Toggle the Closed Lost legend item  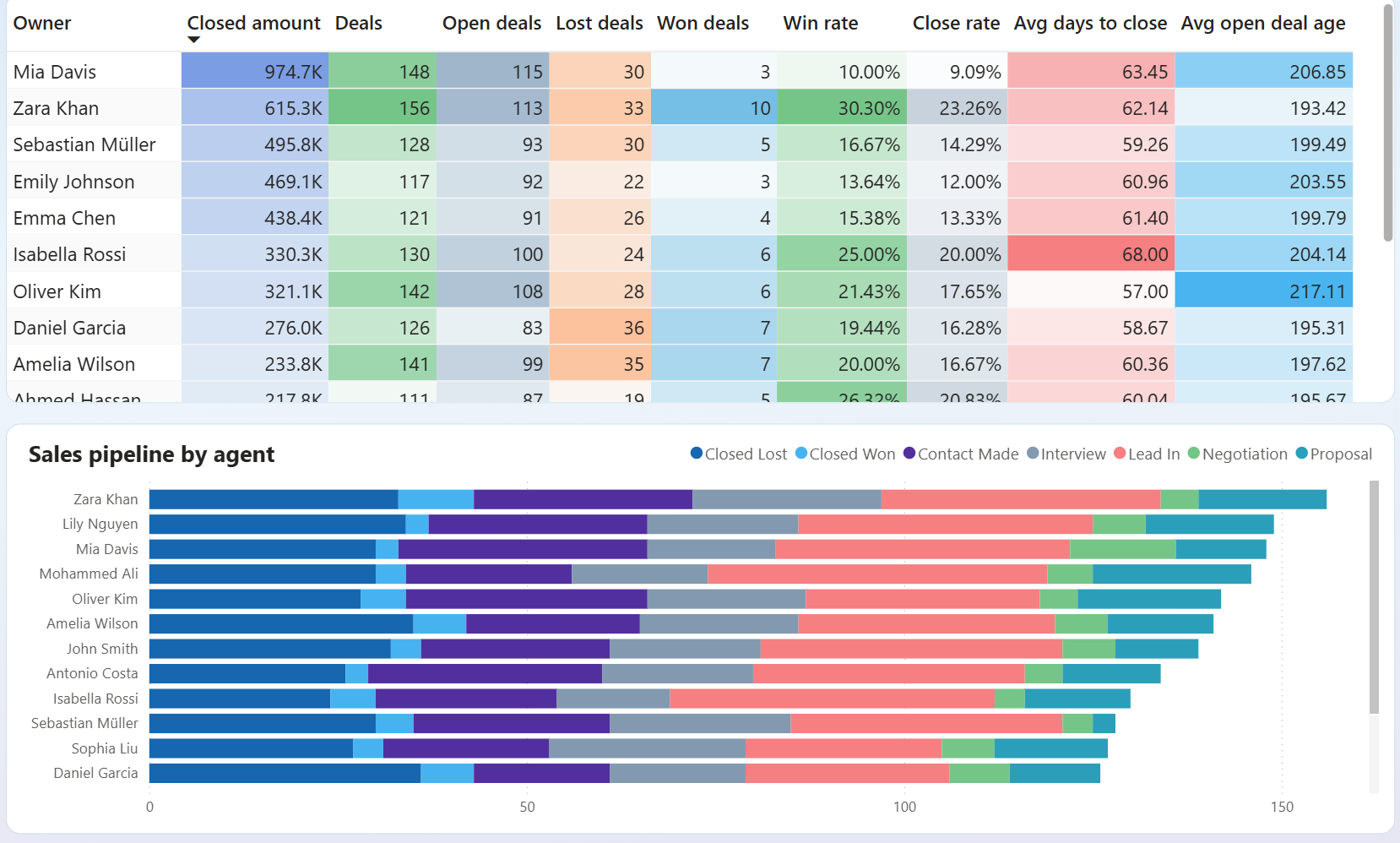point(738,454)
